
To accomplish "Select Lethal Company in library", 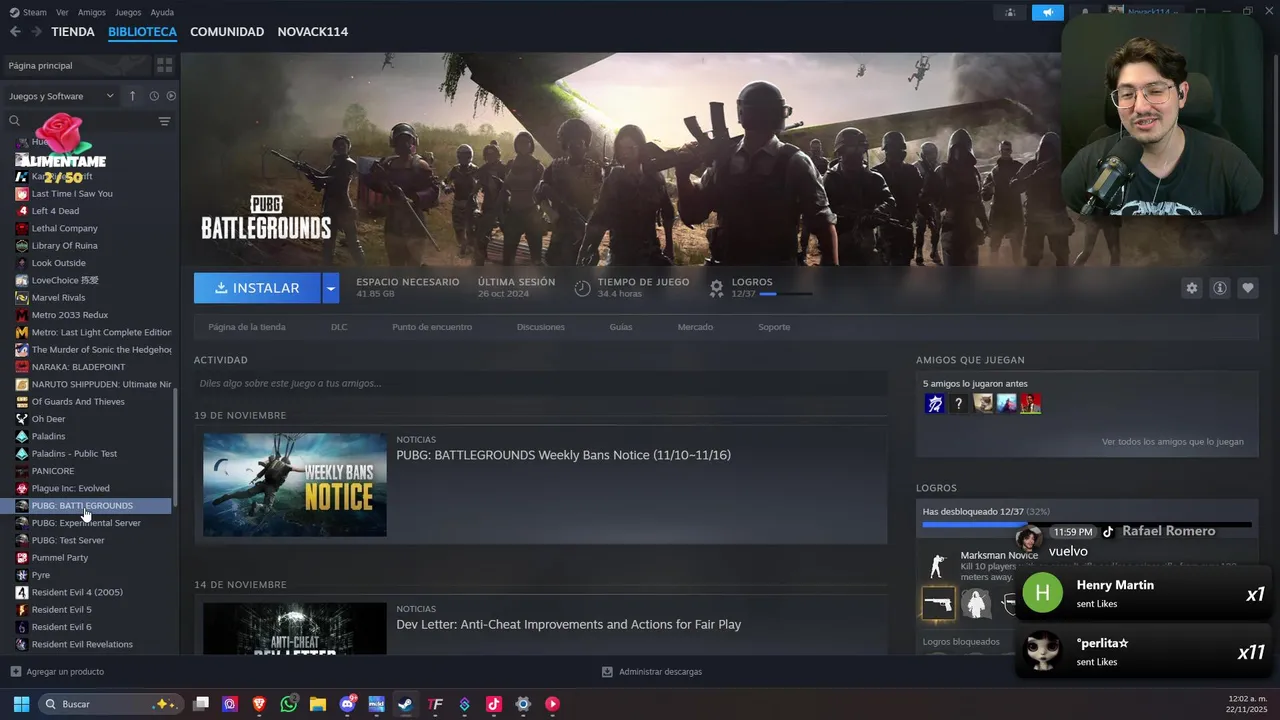I will [x=65, y=228].
